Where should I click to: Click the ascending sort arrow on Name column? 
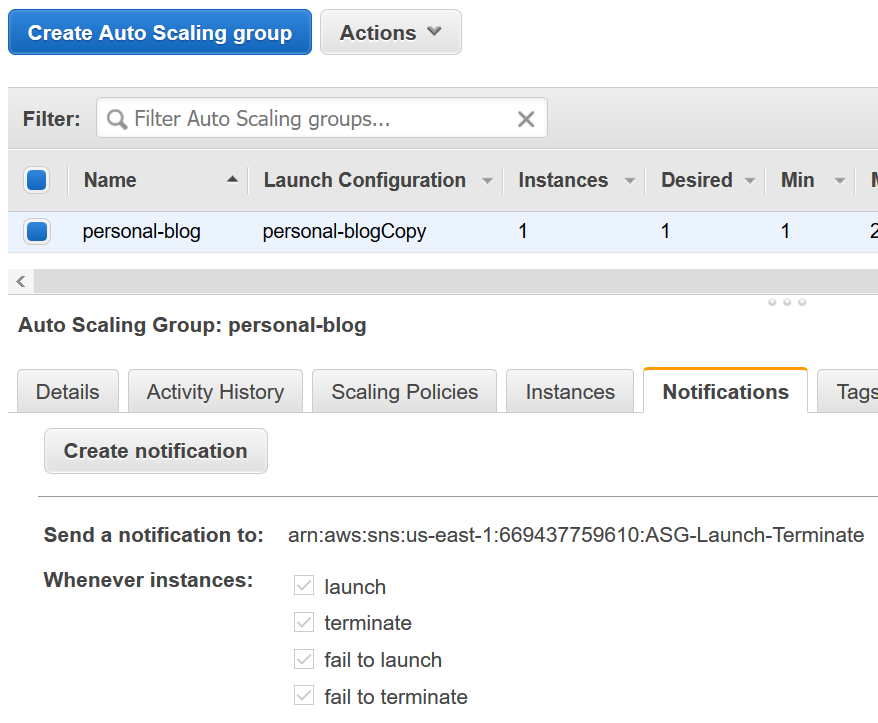click(x=234, y=180)
